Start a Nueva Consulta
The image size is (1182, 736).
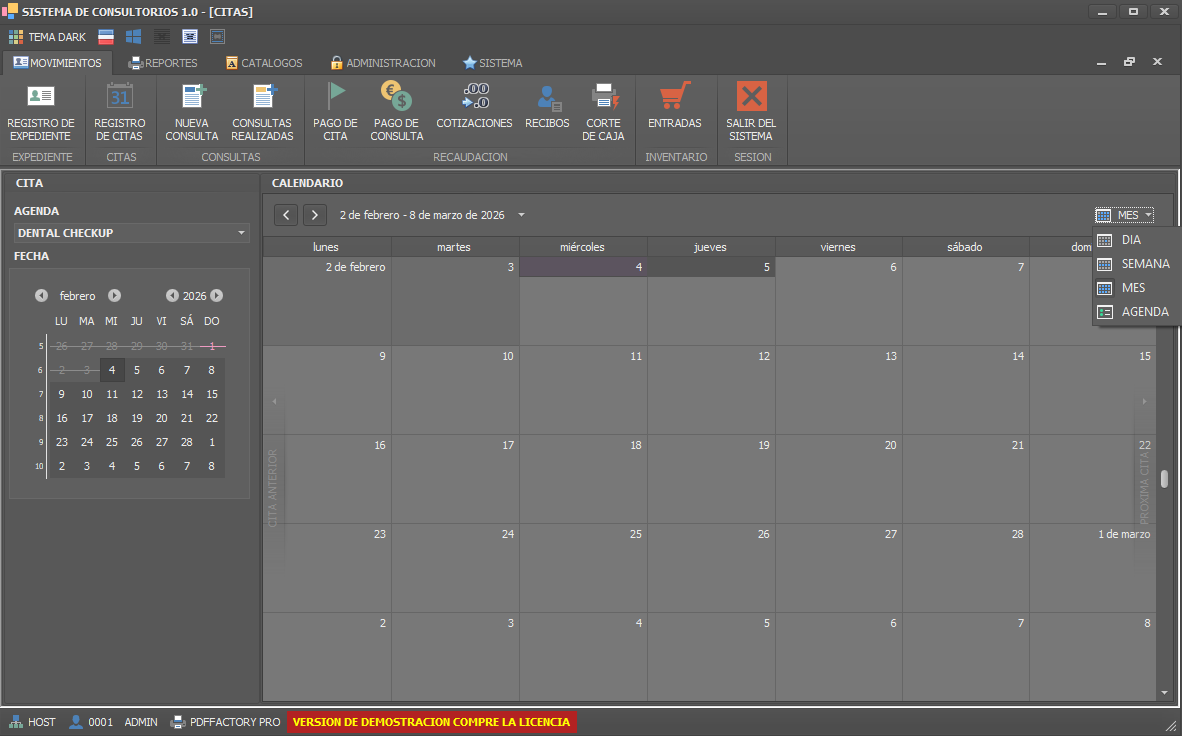click(x=192, y=97)
